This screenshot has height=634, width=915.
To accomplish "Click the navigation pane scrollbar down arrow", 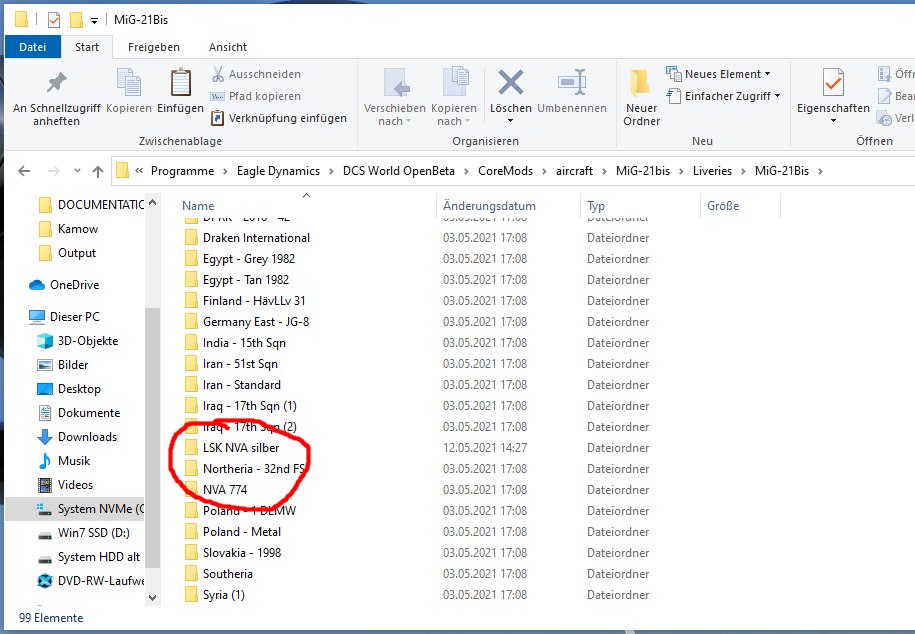I will [152, 598].
